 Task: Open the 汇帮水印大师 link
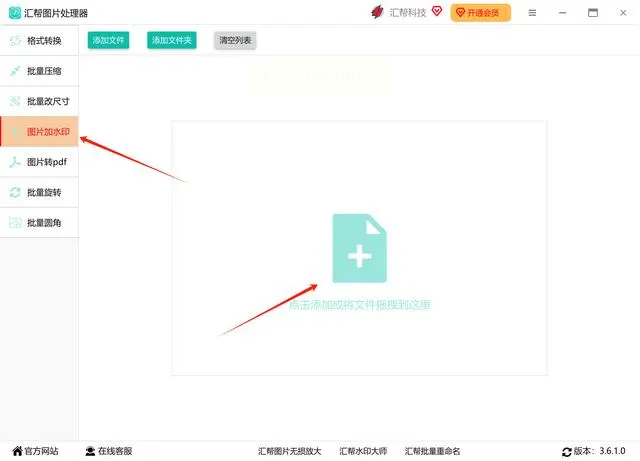tap(363, 451)
